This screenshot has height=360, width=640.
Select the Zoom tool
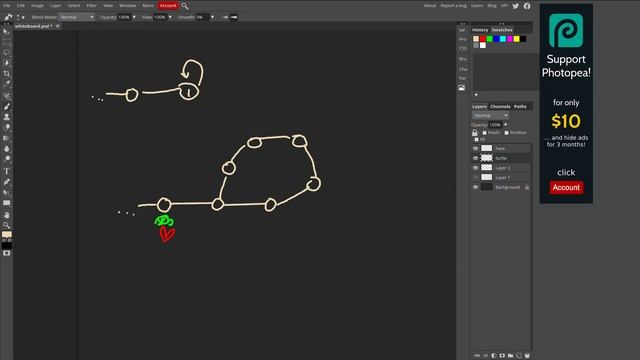click(7, 225)
